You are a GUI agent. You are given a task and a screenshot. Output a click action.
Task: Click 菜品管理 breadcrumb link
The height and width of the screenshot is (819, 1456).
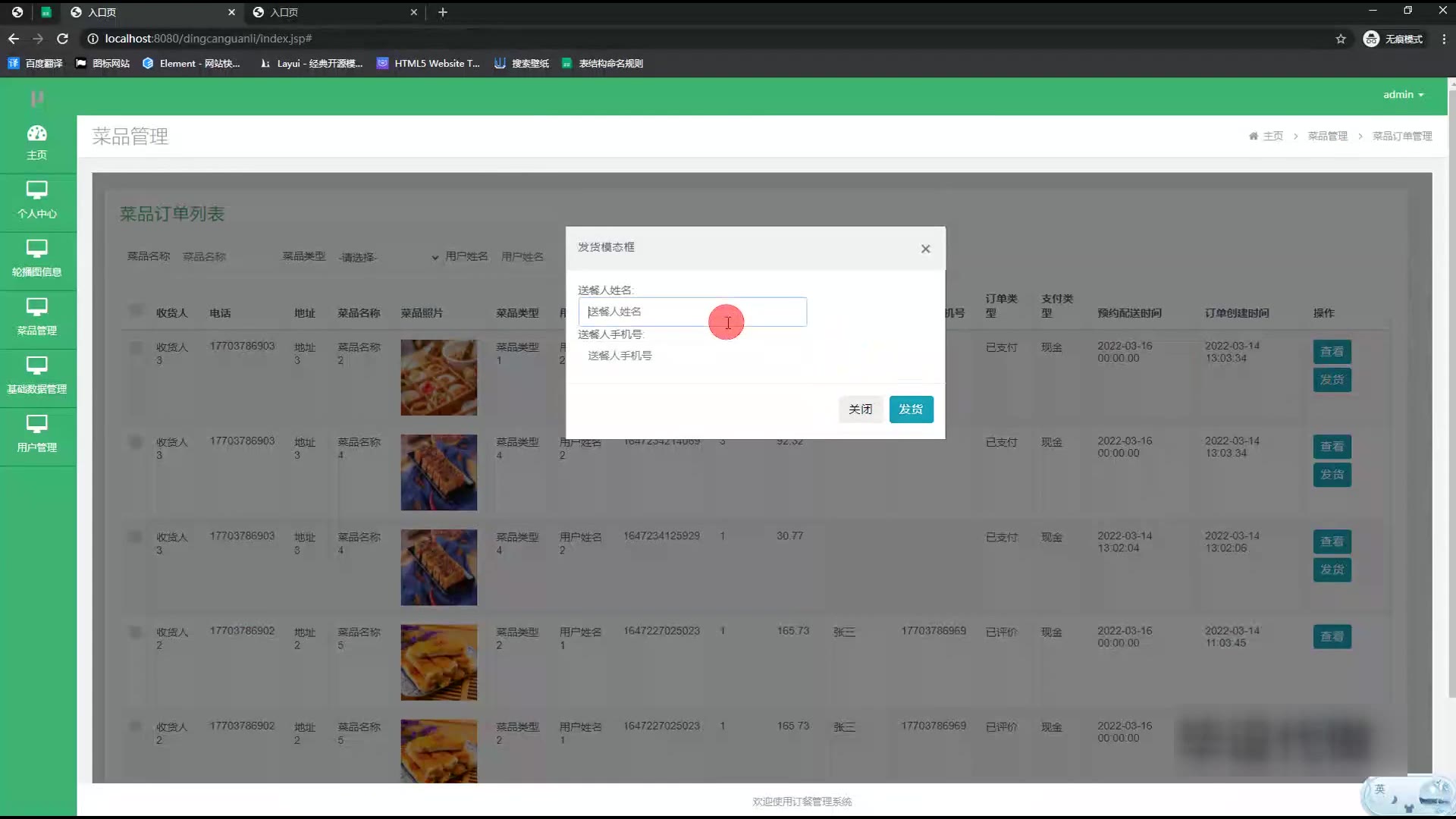point(1327,136)
